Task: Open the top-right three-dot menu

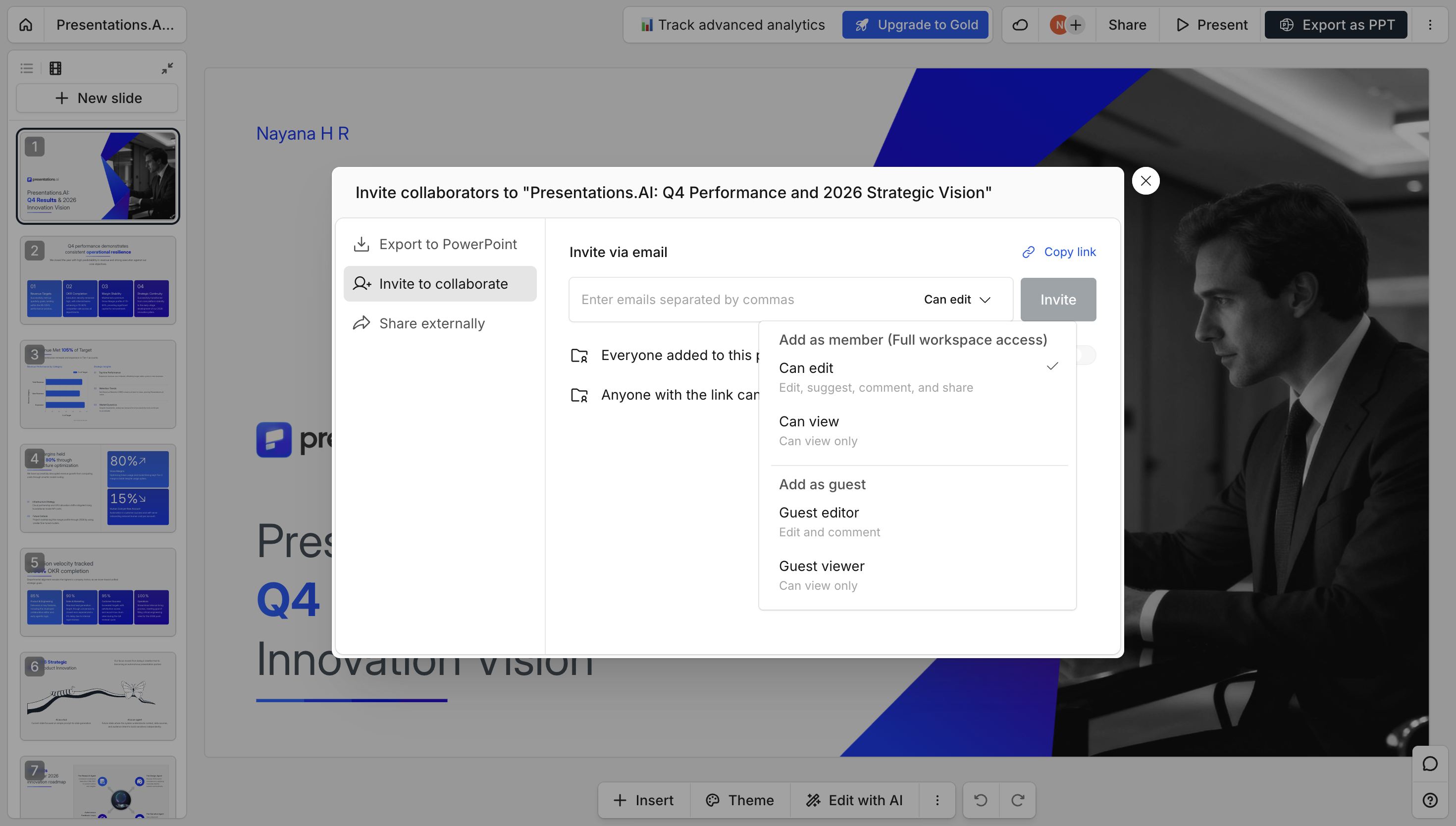Action: pyautogui.click(x=1430, y=25)
